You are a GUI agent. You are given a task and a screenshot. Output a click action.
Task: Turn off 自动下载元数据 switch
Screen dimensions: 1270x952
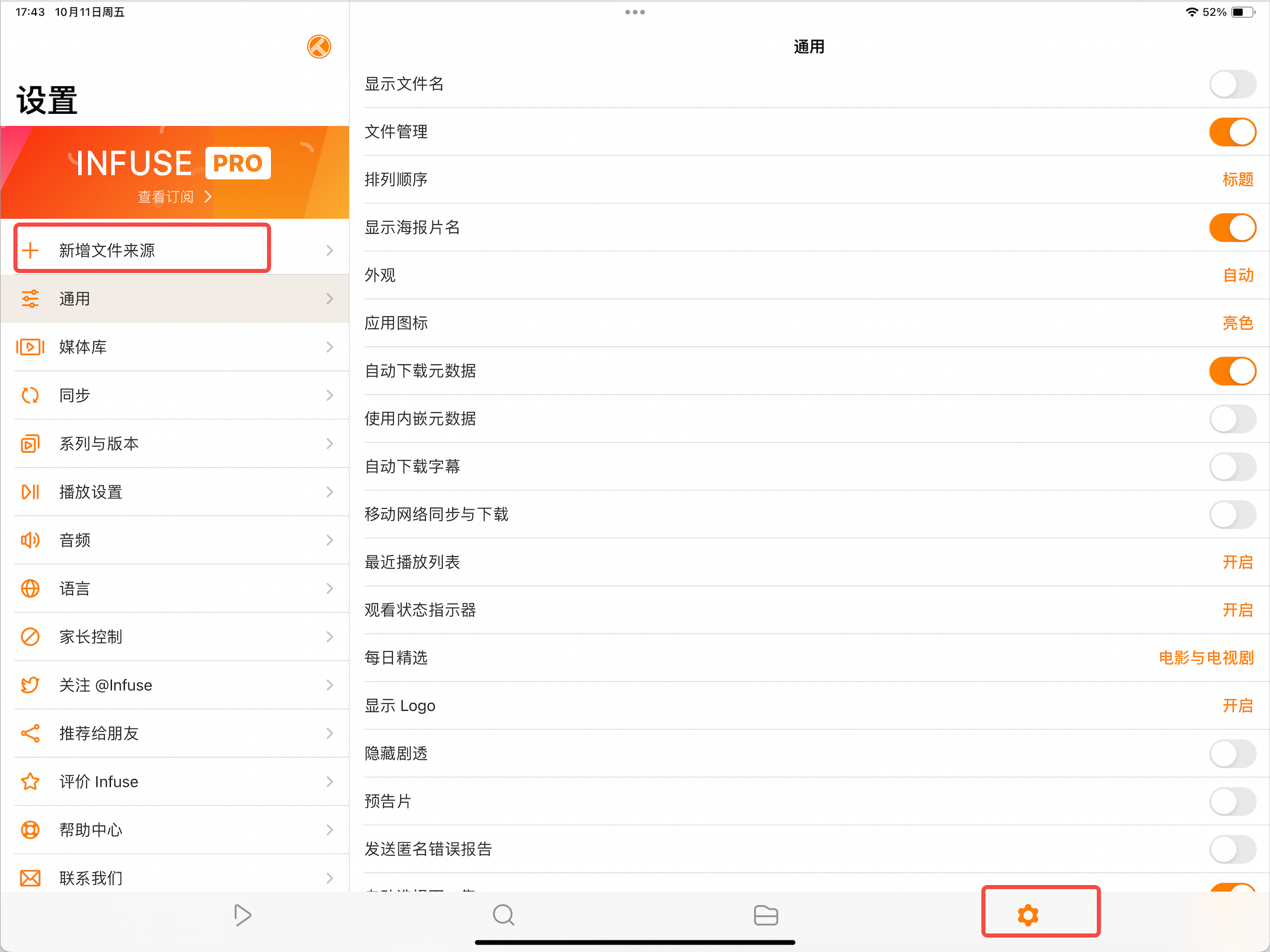pyautogui.click(x=1232, y=371)
